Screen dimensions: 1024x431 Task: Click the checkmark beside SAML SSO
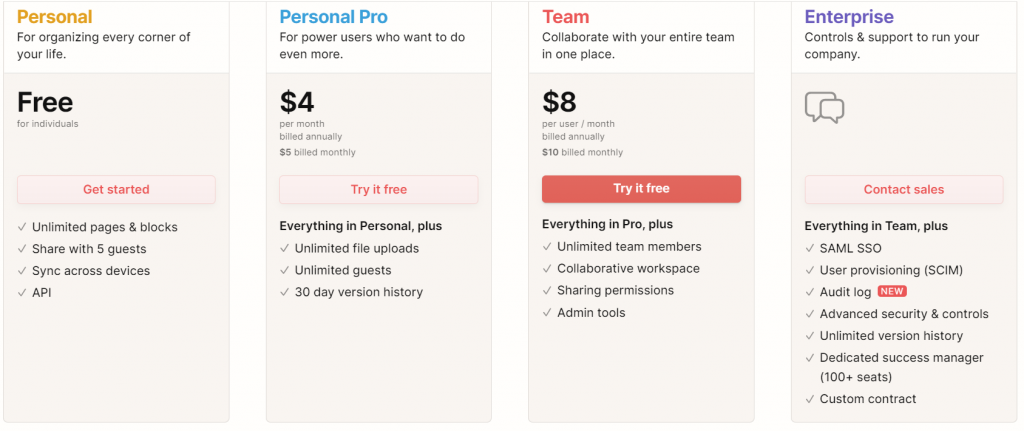810,248
